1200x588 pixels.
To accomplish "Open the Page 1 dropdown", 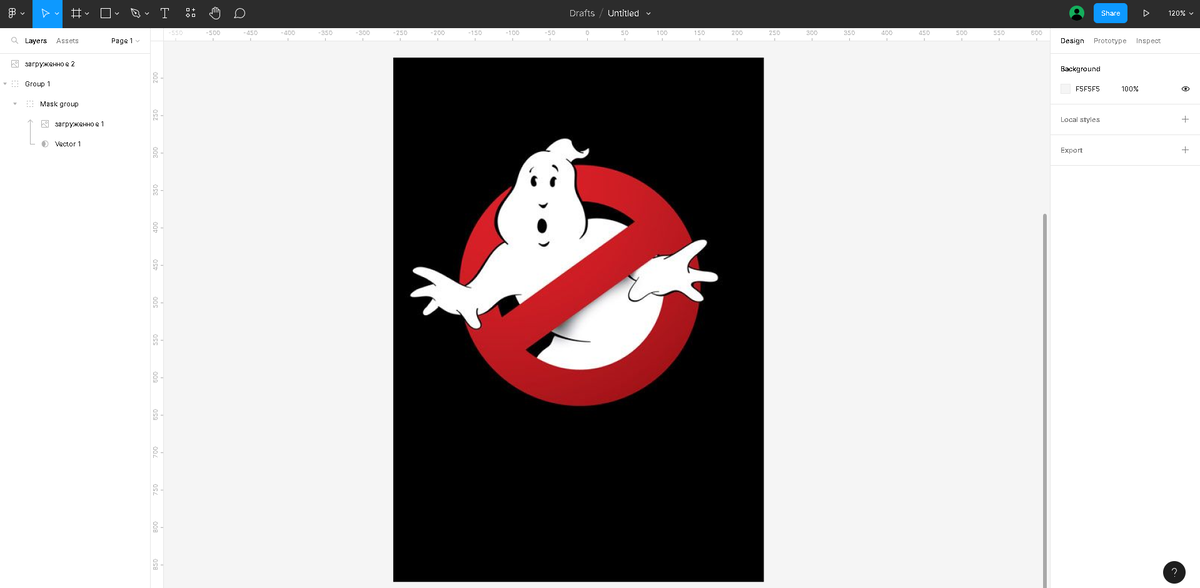I will tap(125, 41).
